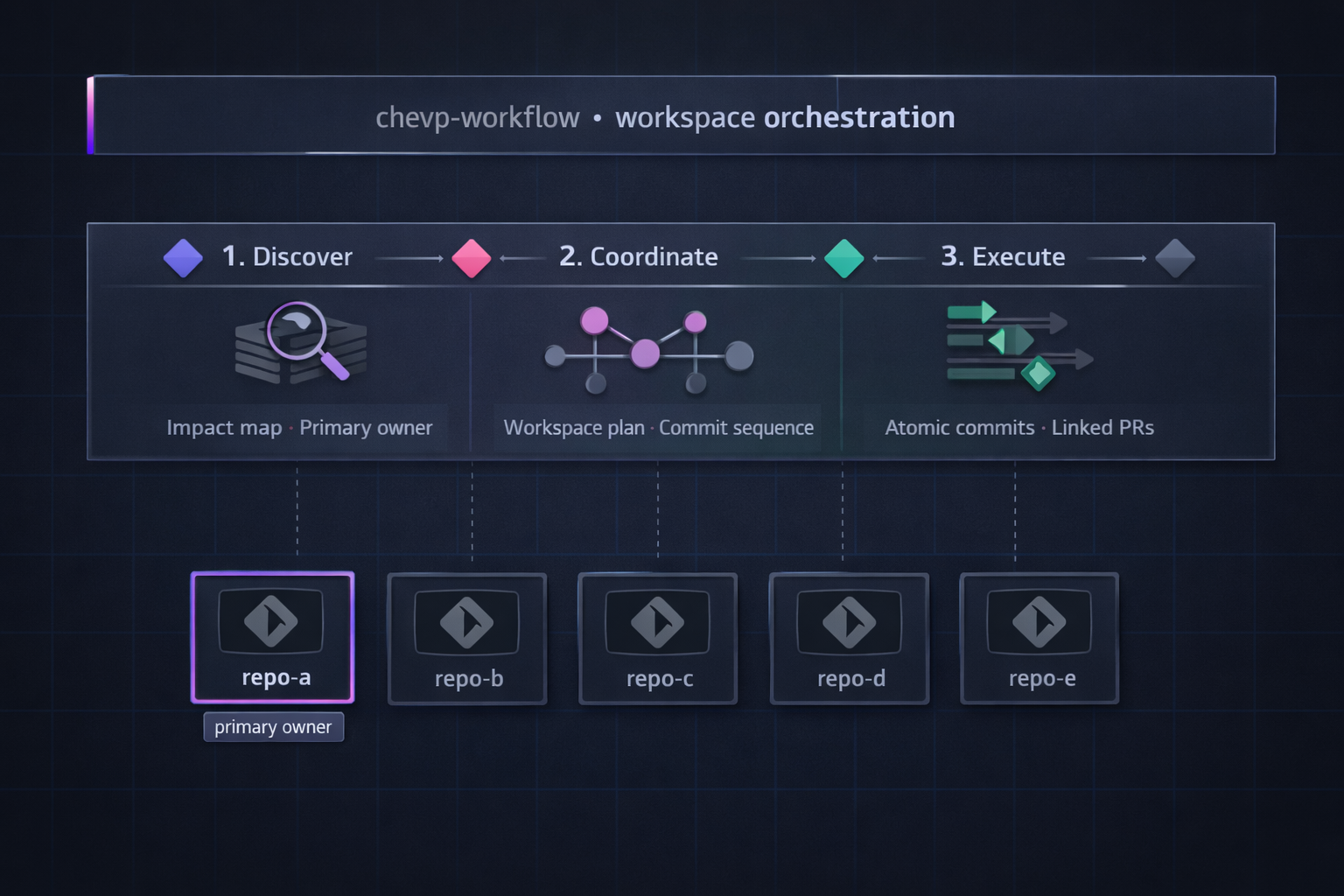Toggle the blue Discover stage diamond
This screenshot has width=1344, height=896.
184,256
